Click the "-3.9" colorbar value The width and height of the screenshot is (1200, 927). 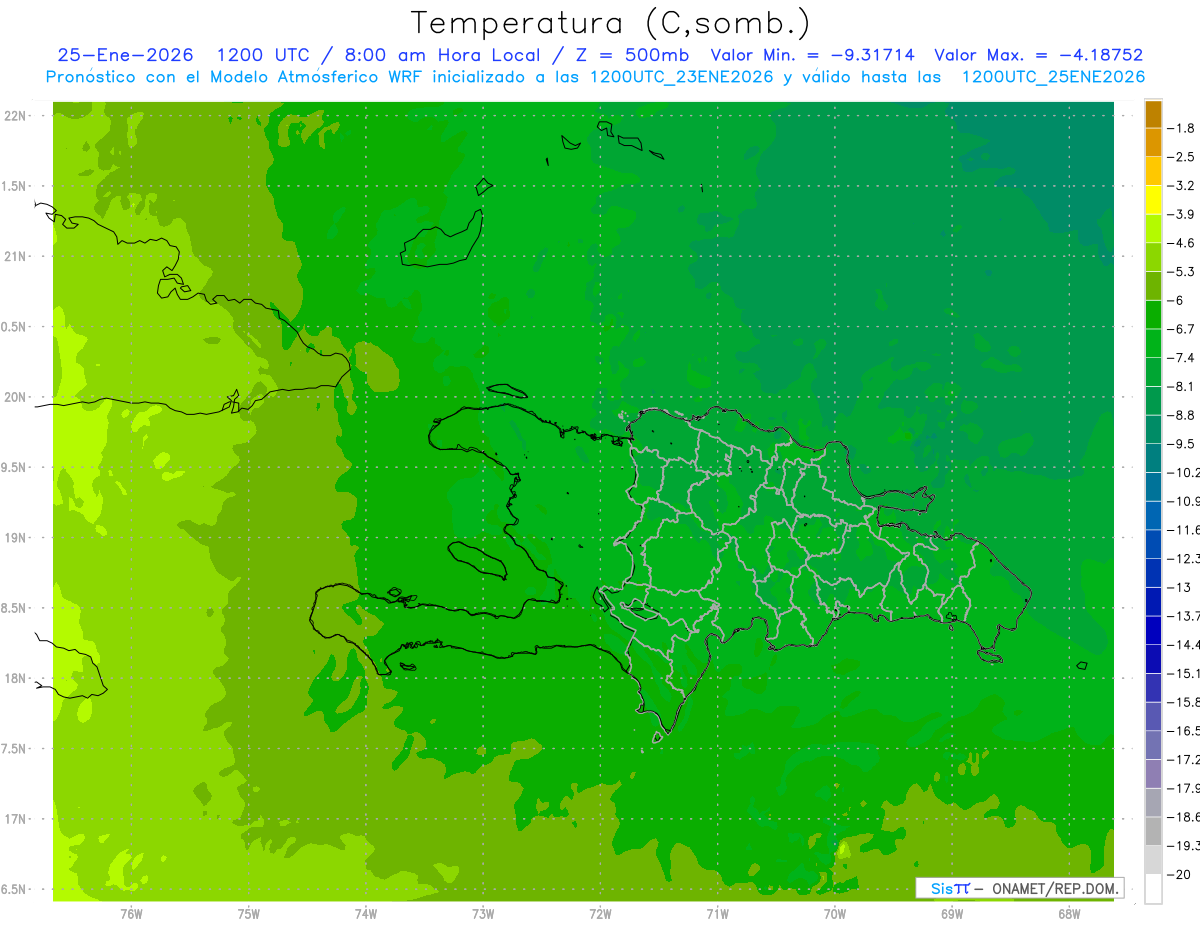click(1182, 214)
